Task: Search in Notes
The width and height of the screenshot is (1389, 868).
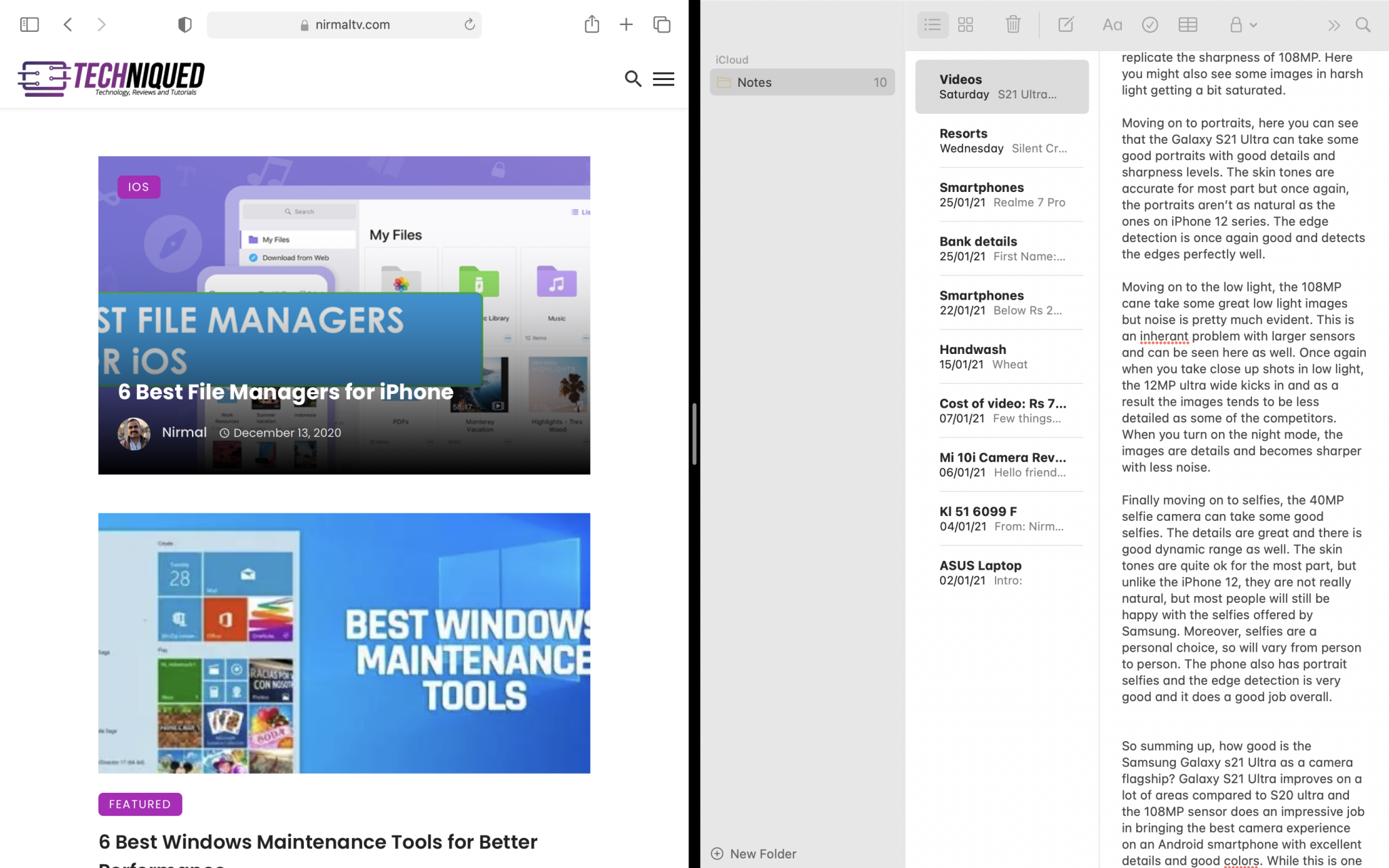Action: (1363, 25)
